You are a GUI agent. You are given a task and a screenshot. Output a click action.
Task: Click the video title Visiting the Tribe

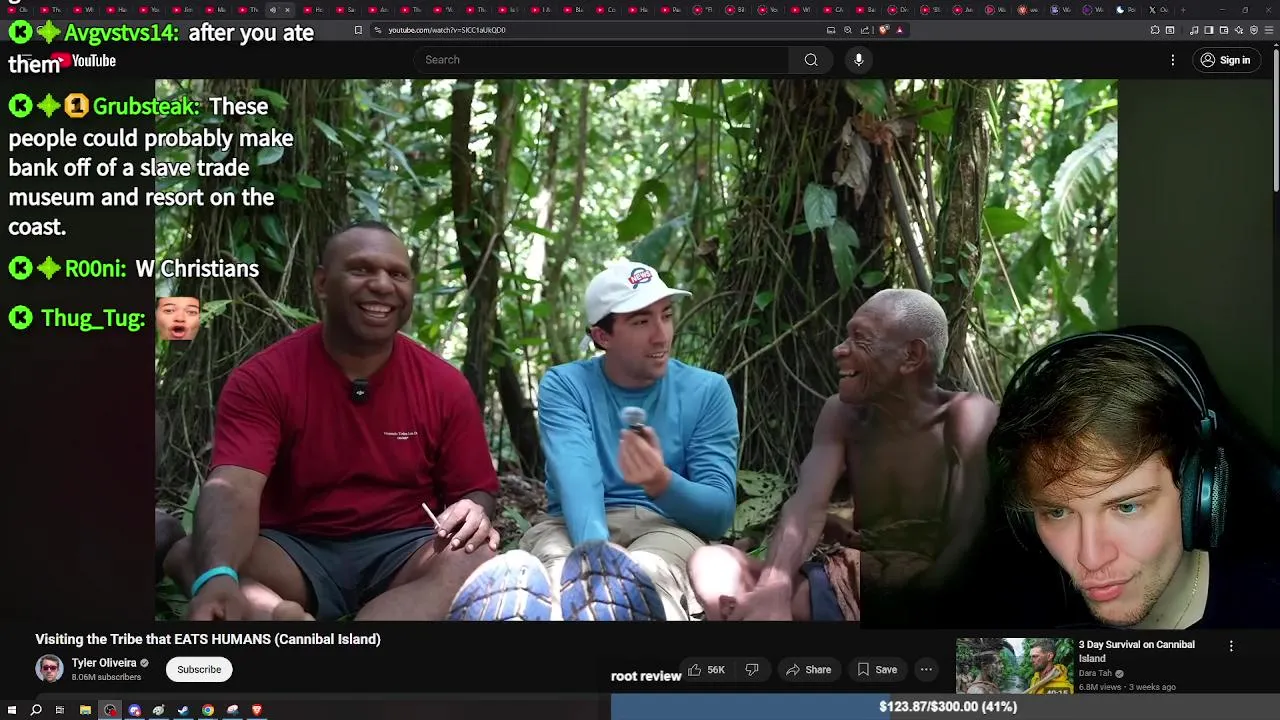(x=208, y=639)
